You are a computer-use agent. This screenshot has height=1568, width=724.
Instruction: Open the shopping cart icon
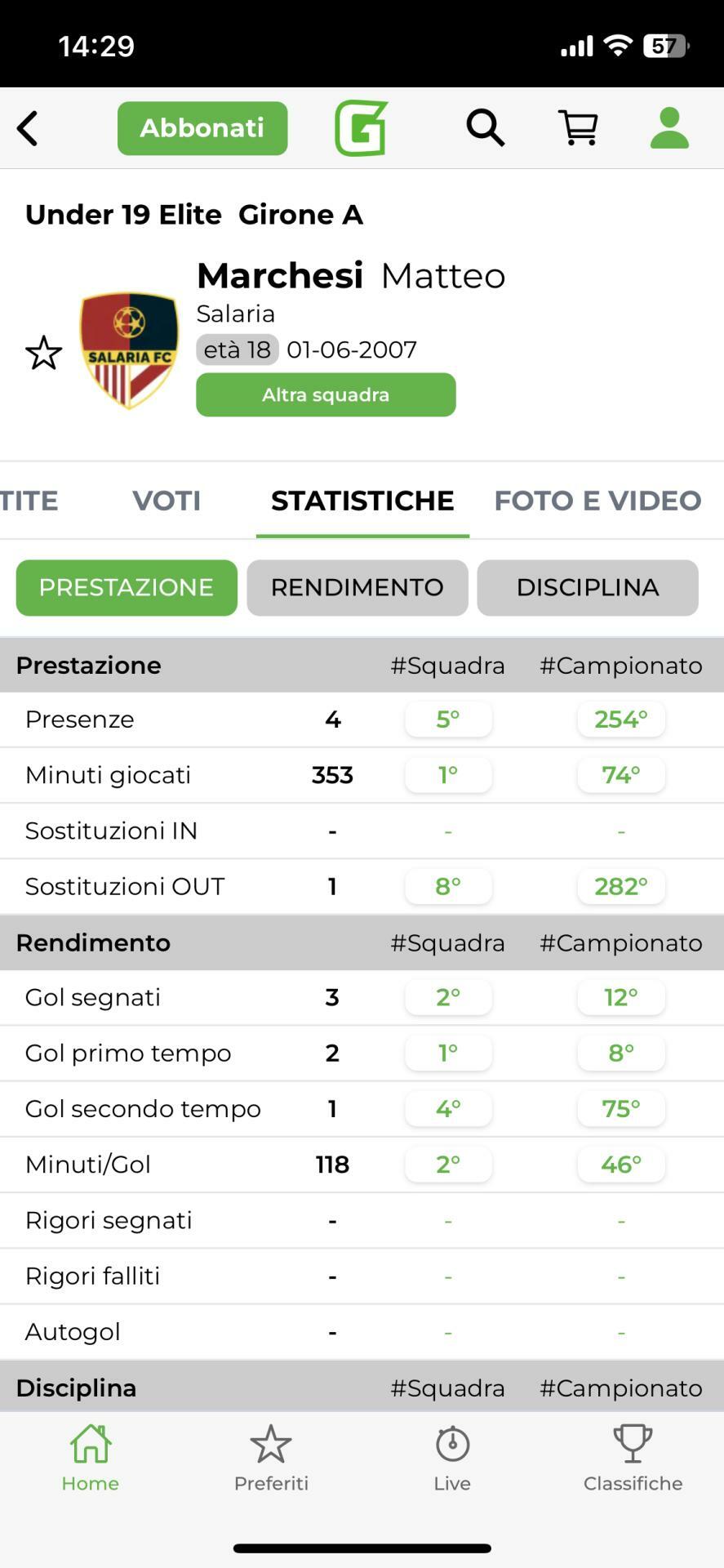[x=578, y=128]
